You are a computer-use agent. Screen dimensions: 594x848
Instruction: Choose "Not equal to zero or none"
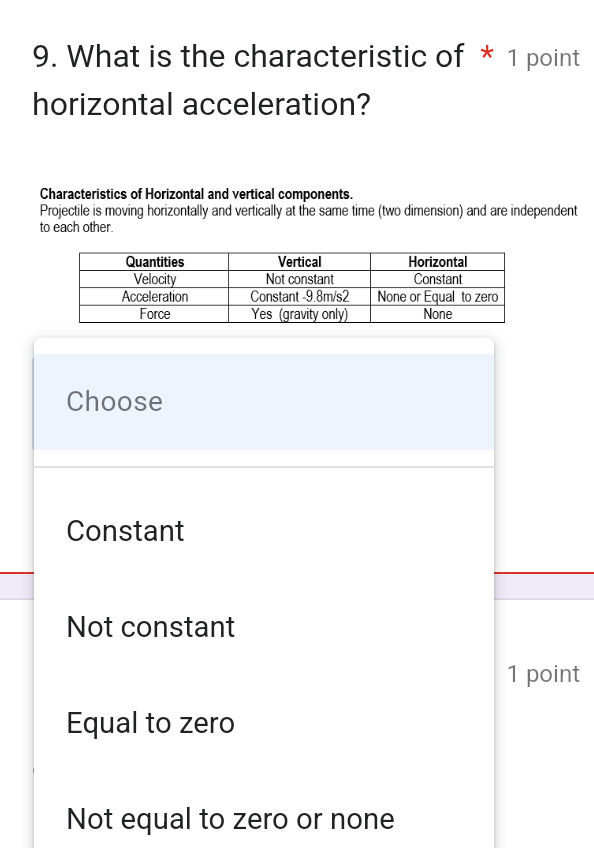tap(230, 819)
